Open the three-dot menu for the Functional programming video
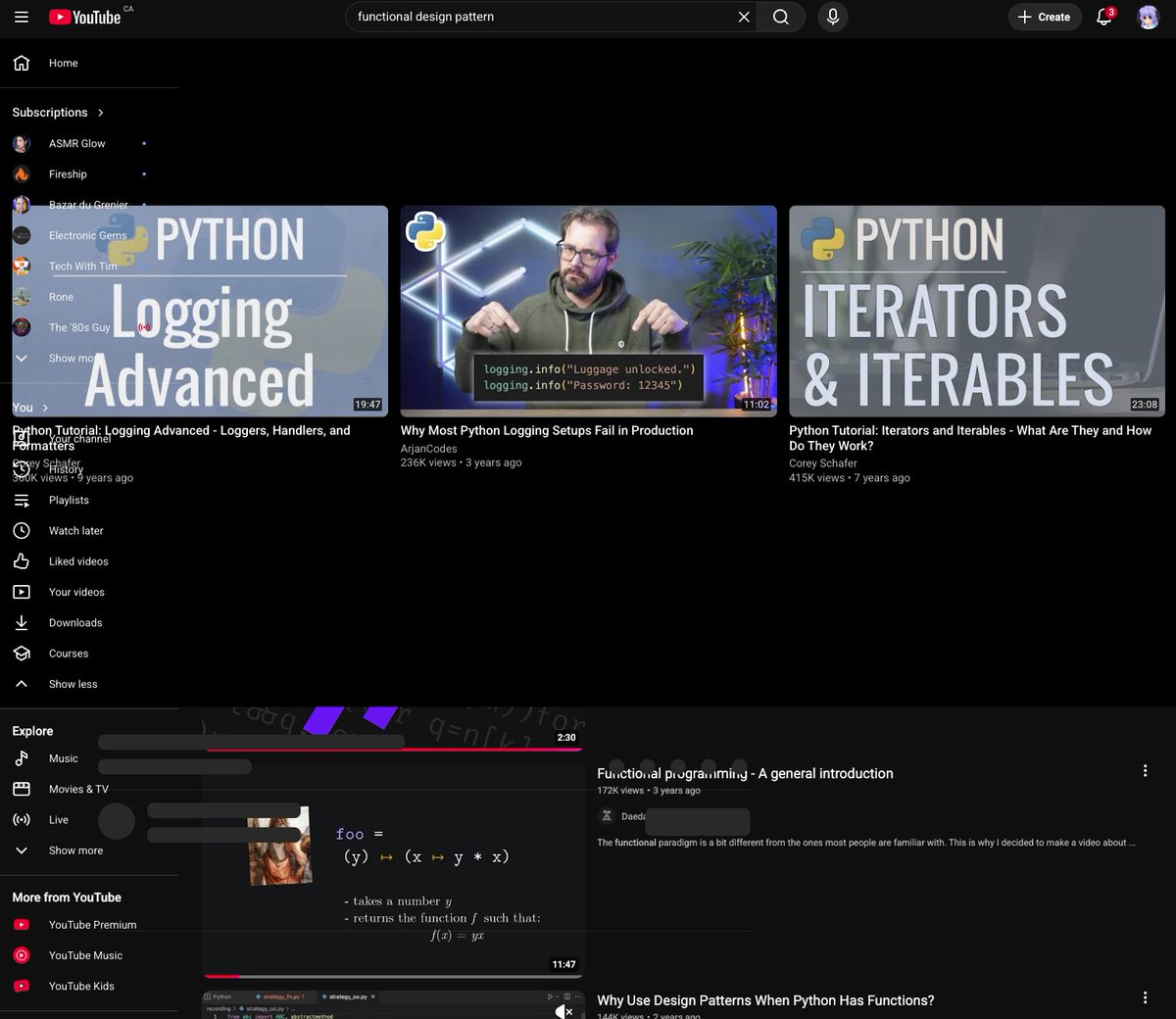Viewport: 1176px width, 1019px height. pyautogui.click(x=1145, y=771)
